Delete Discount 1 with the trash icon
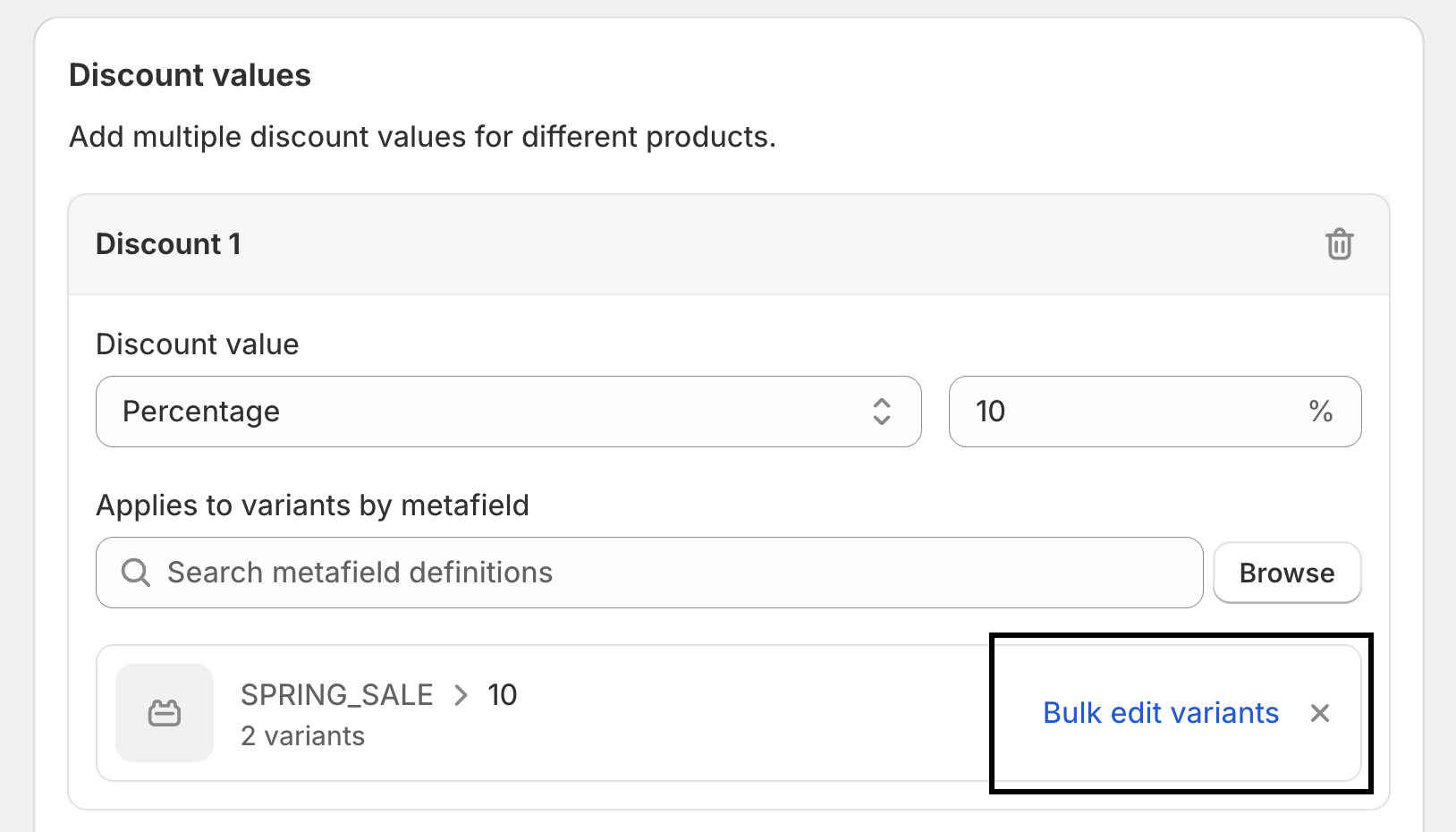The width and height of the screenshot is (1456, 832). pos(1339,244)
